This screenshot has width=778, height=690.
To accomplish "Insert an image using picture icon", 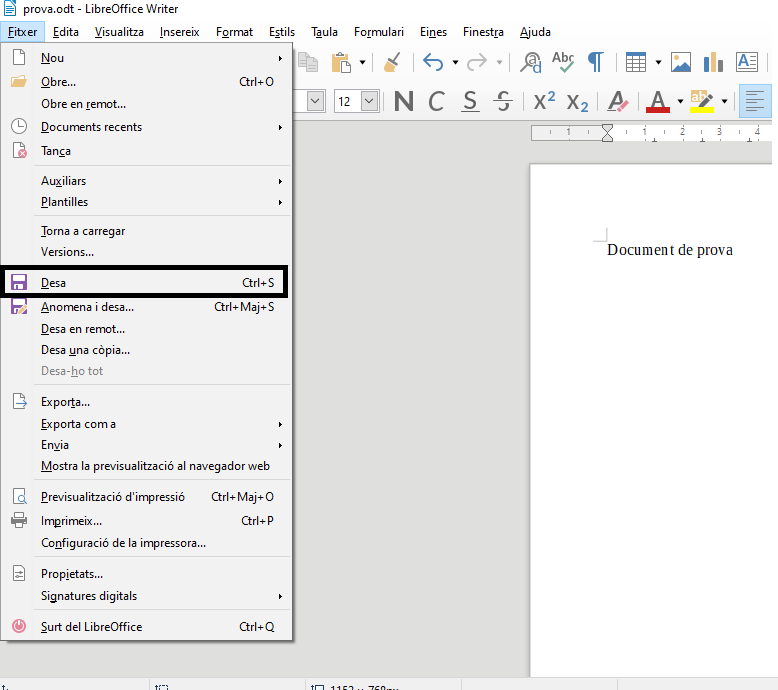I will (x=681, y=63).
